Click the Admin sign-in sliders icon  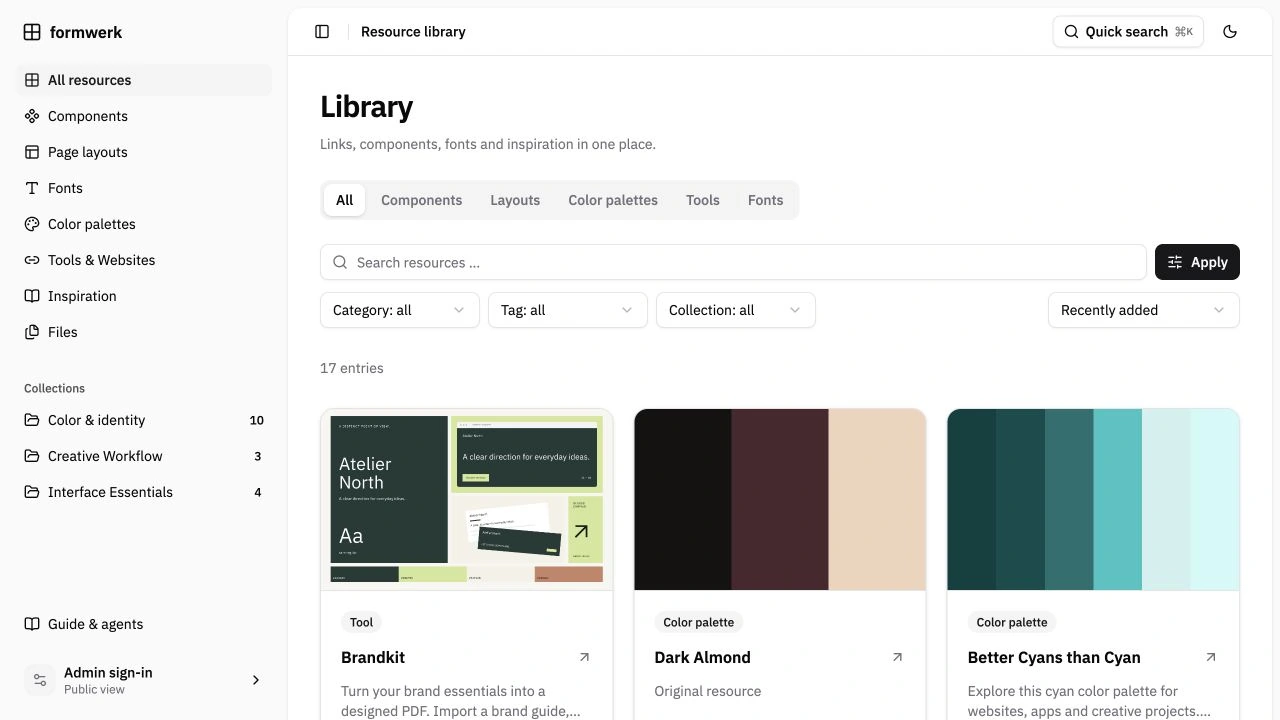[x=40, y=680]
